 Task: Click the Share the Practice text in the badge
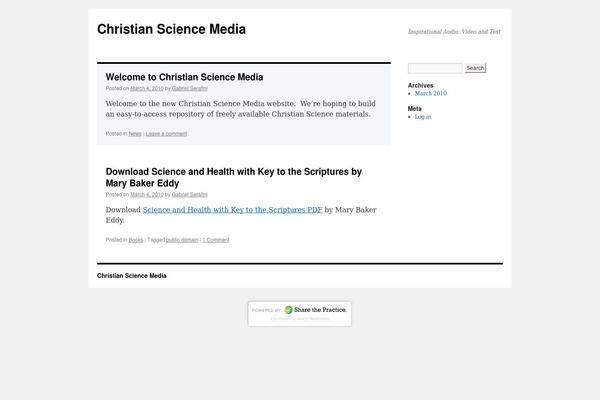coord(320,310)
